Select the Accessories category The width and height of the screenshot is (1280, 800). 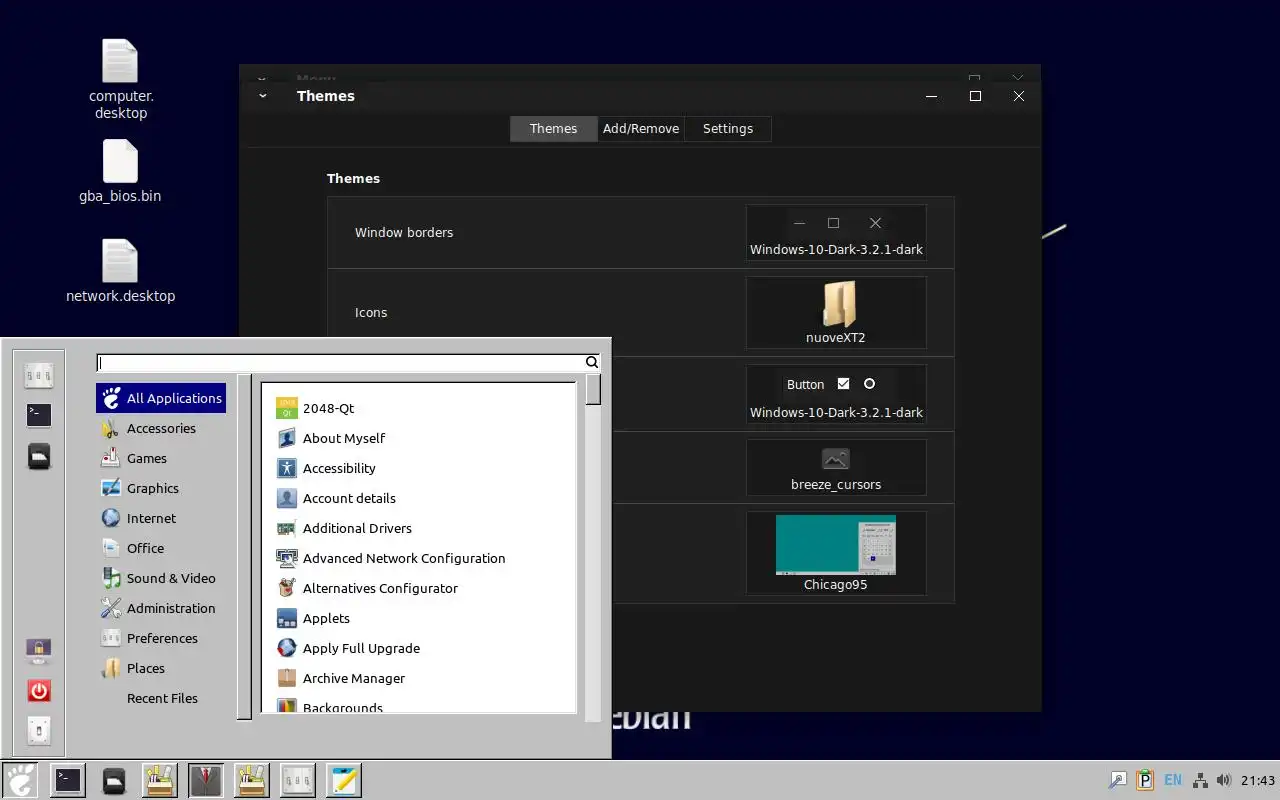(x=161, y=428)
